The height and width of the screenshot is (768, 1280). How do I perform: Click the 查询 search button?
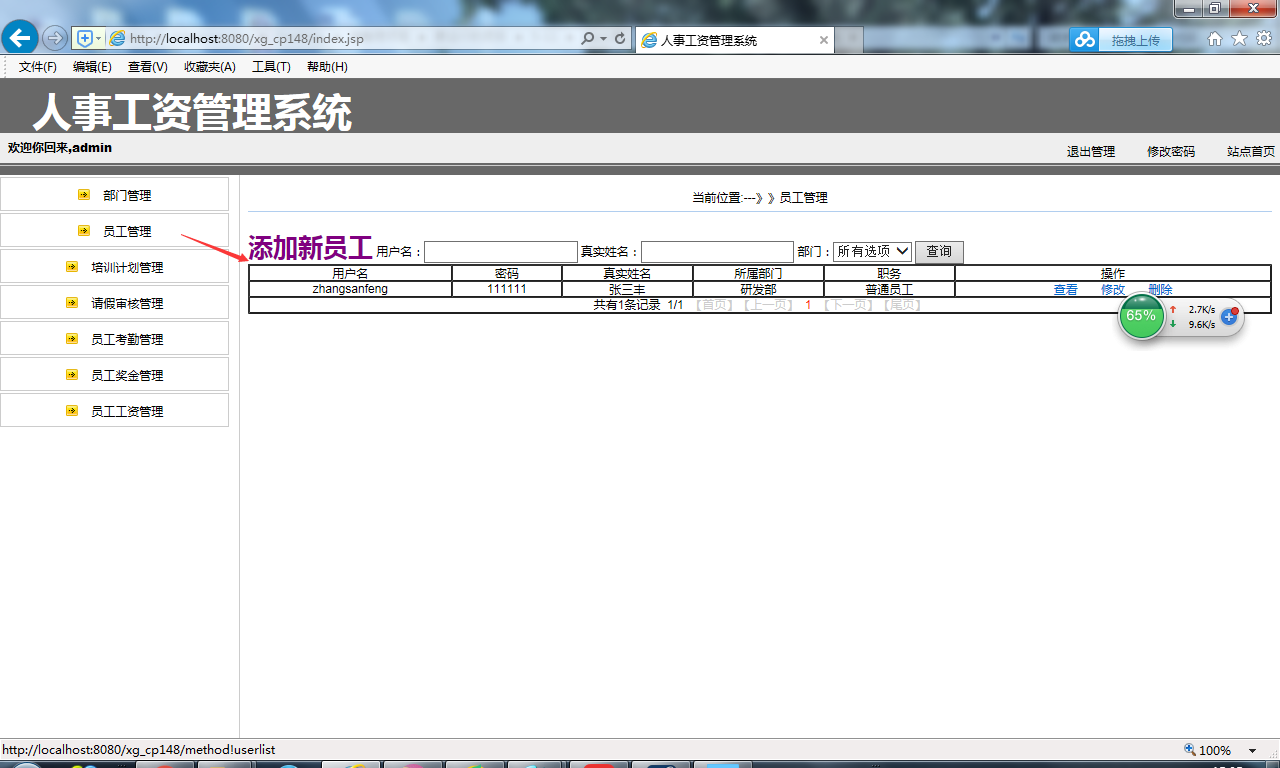939,251
